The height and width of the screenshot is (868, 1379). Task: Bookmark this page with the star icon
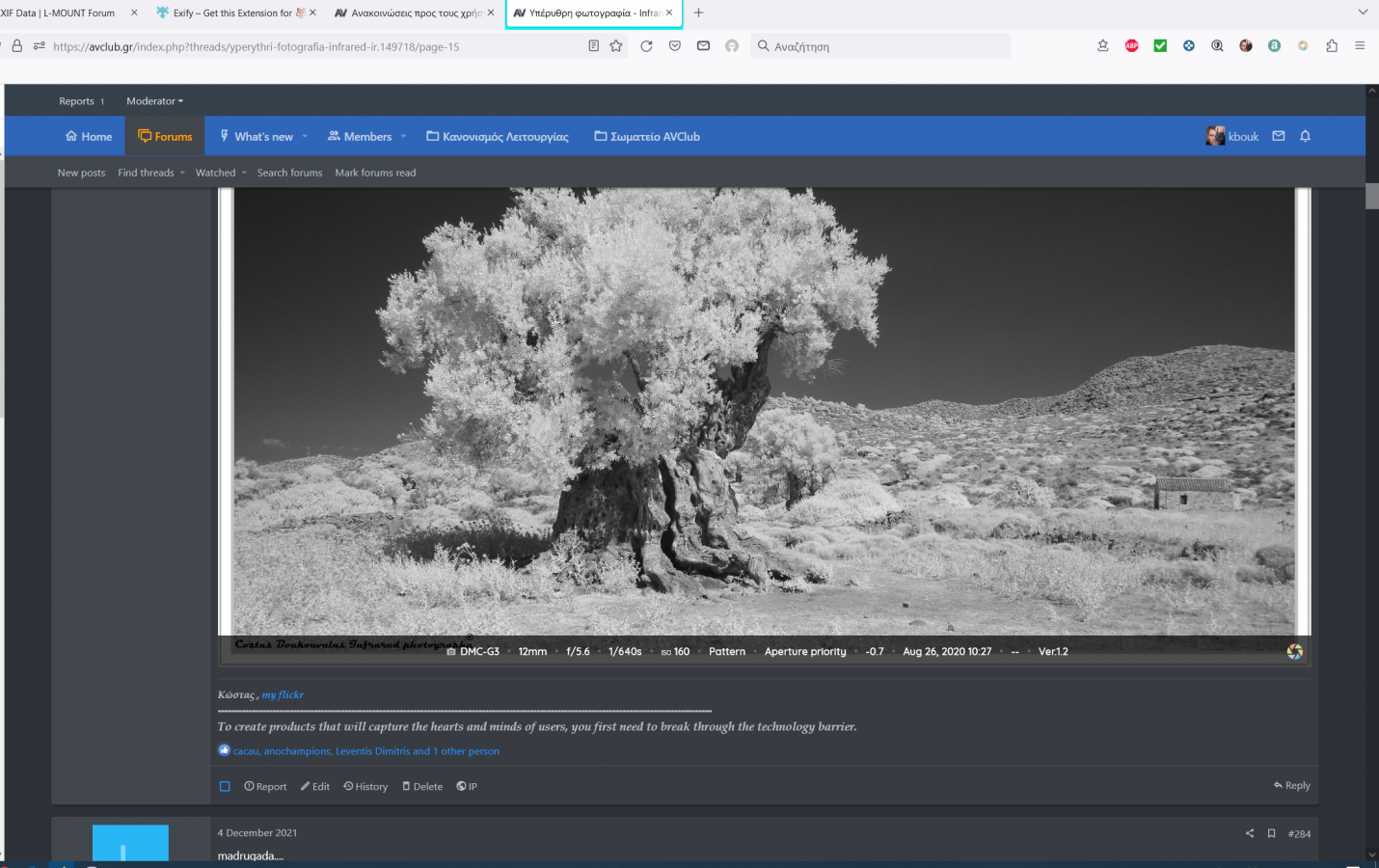615,45
